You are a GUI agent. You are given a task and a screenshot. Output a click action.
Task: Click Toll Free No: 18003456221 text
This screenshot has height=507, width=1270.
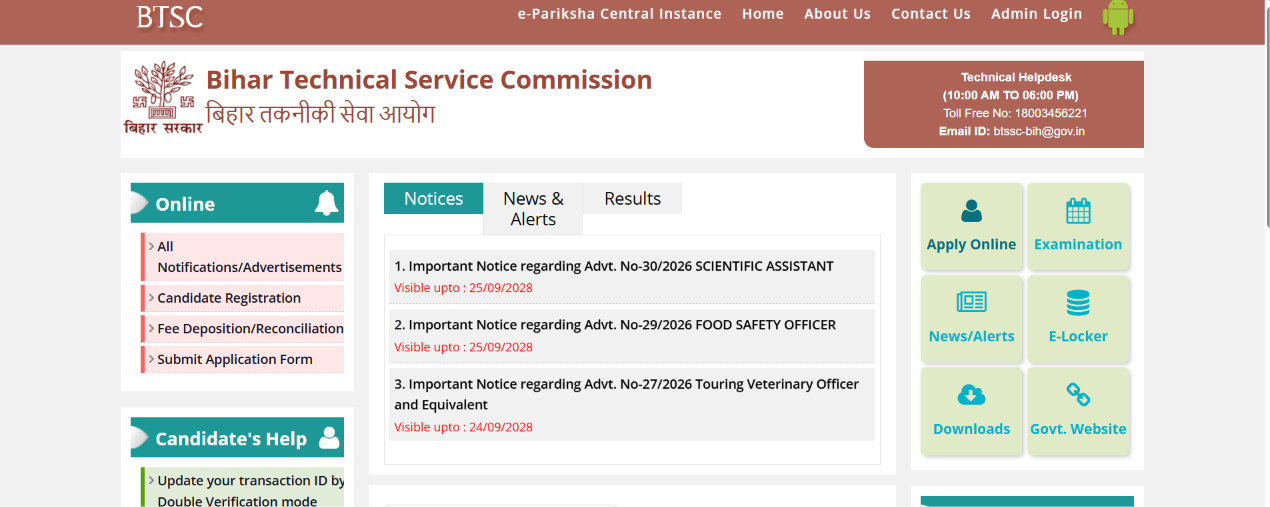(1015, 113)
